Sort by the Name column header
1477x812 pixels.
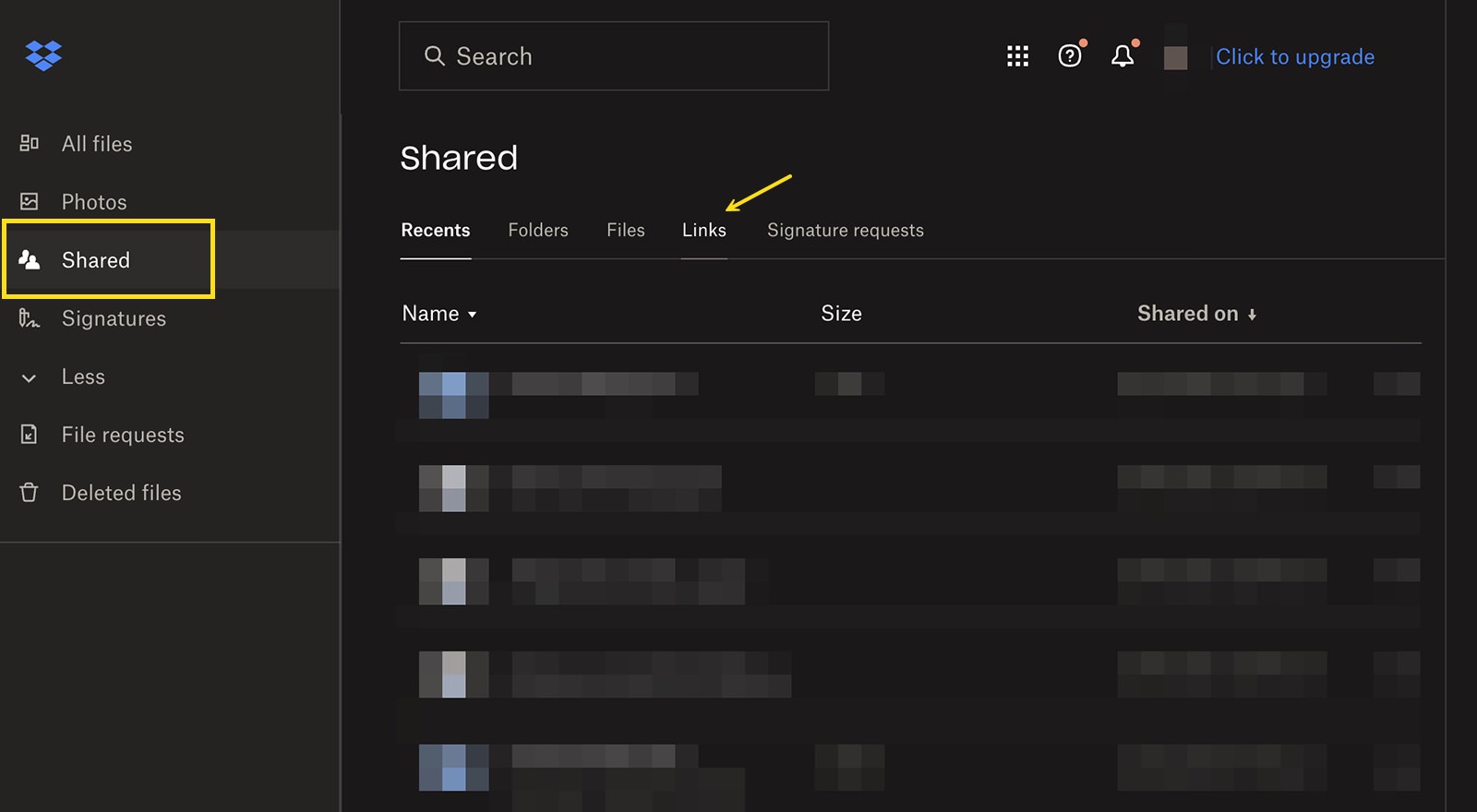click(x=431, y=314)
